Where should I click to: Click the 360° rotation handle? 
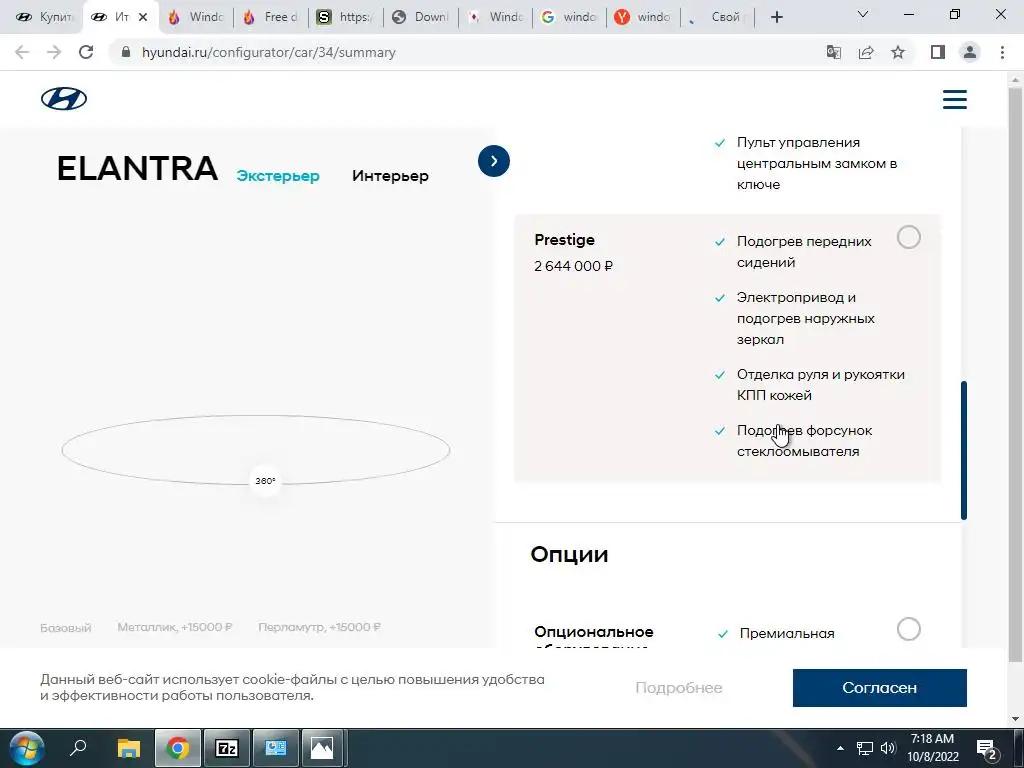coord(265,481)
